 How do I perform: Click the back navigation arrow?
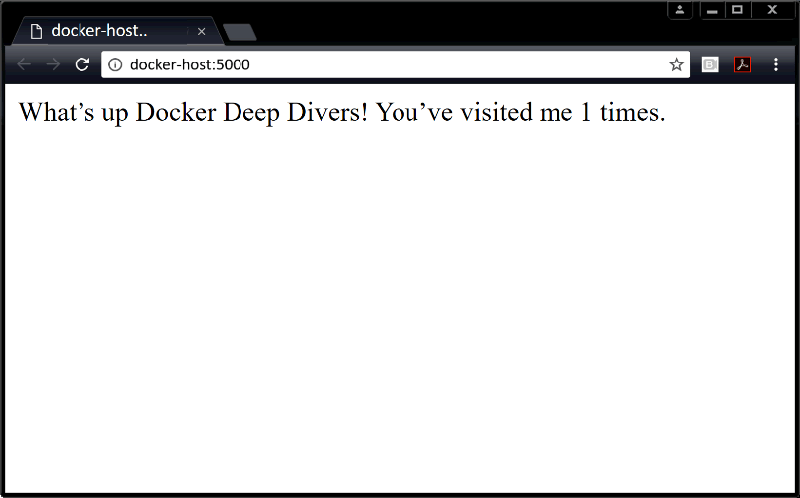25,65
